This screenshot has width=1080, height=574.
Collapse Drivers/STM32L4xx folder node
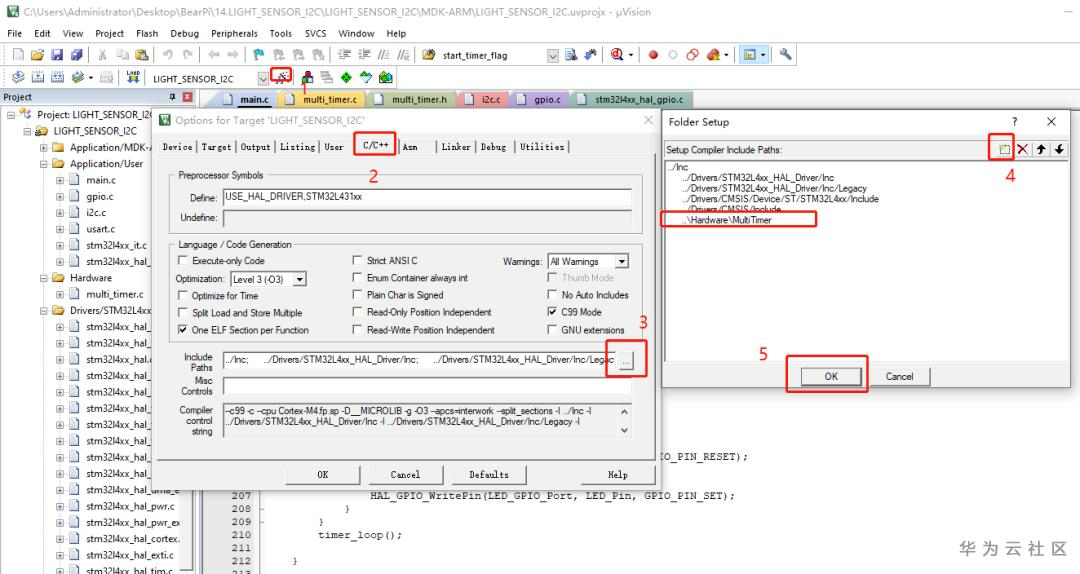click(43, 311)
